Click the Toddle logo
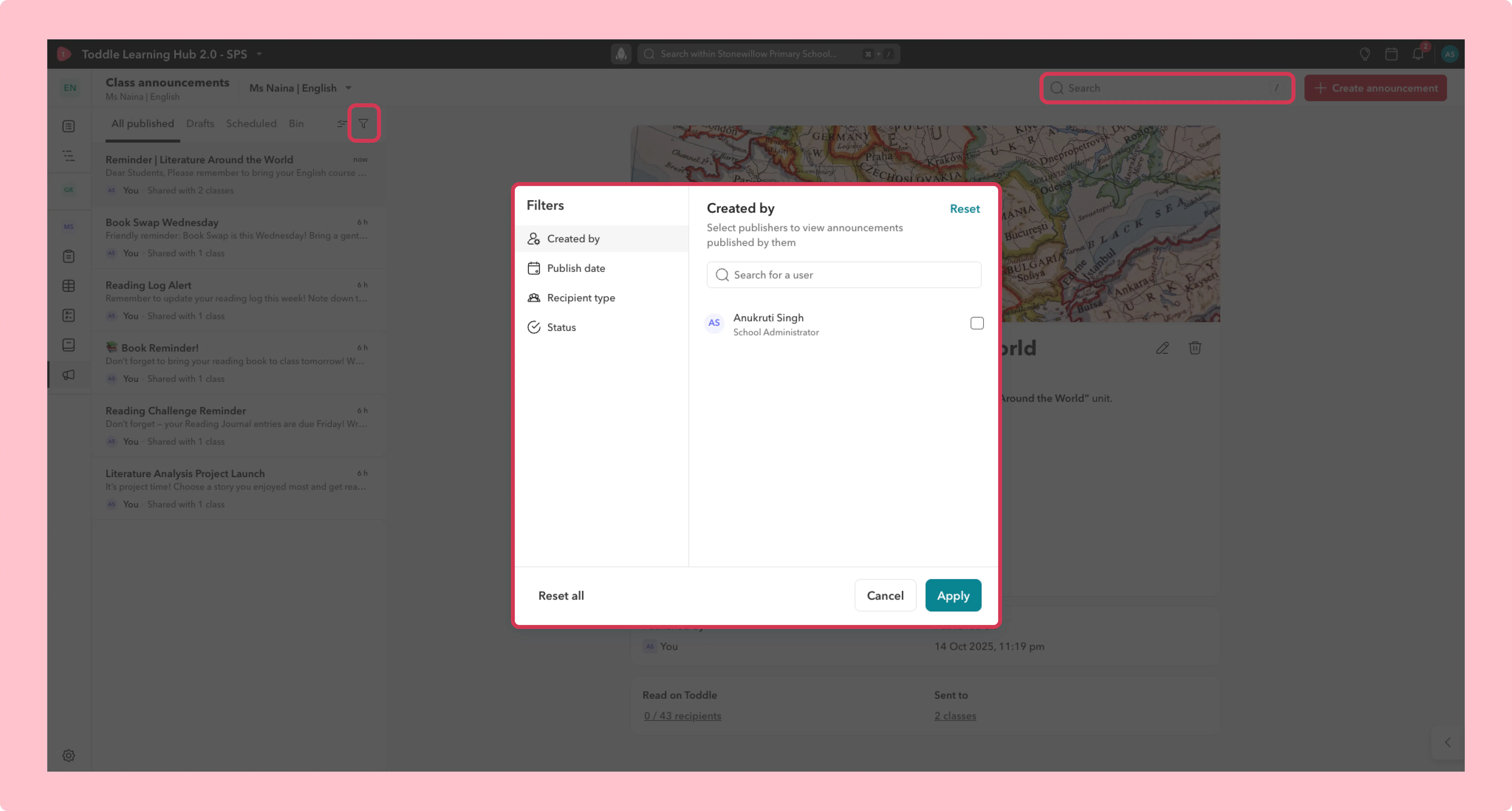 64,54
